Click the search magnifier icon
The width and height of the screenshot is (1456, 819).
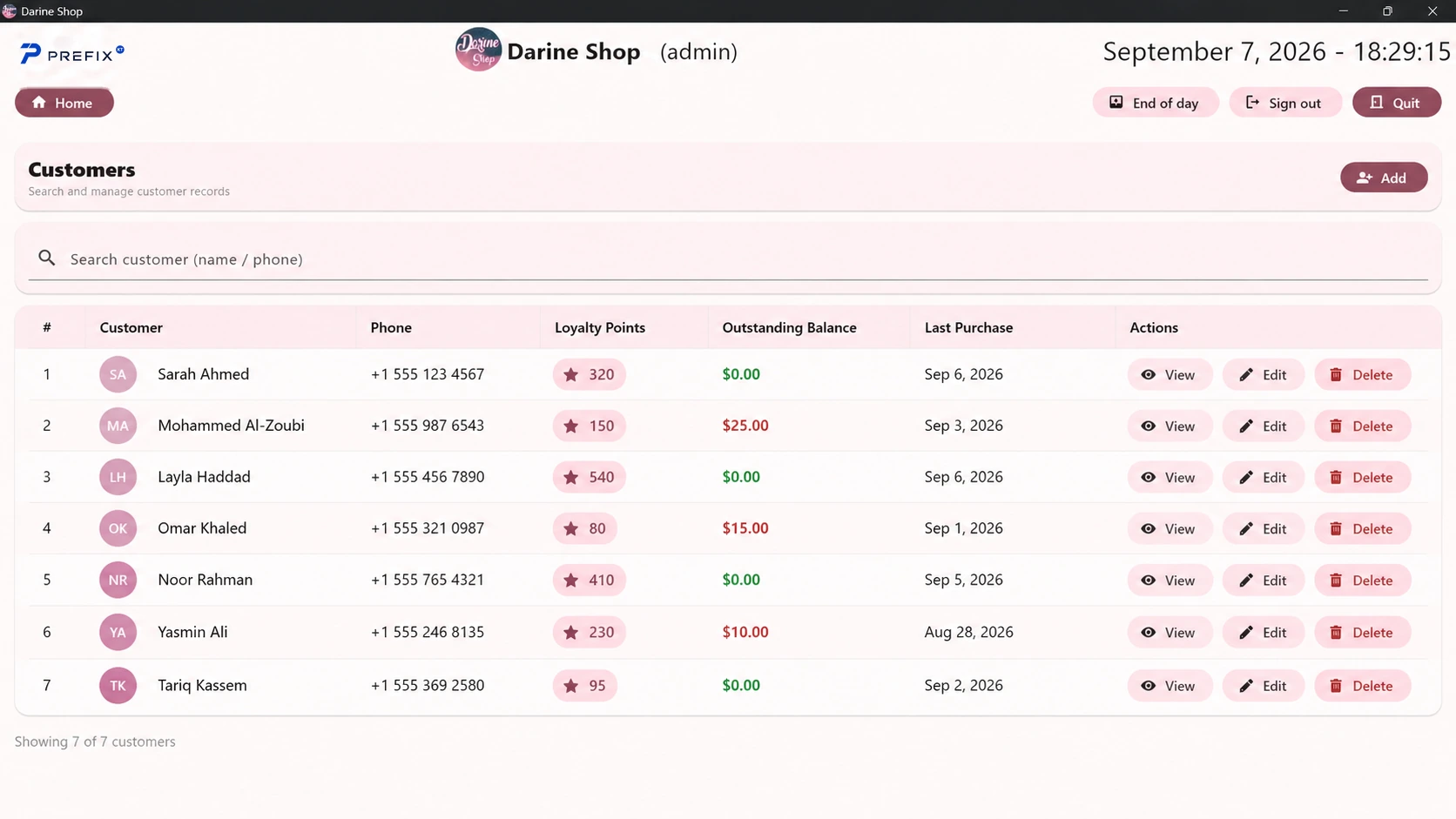[x=47, y=258]
